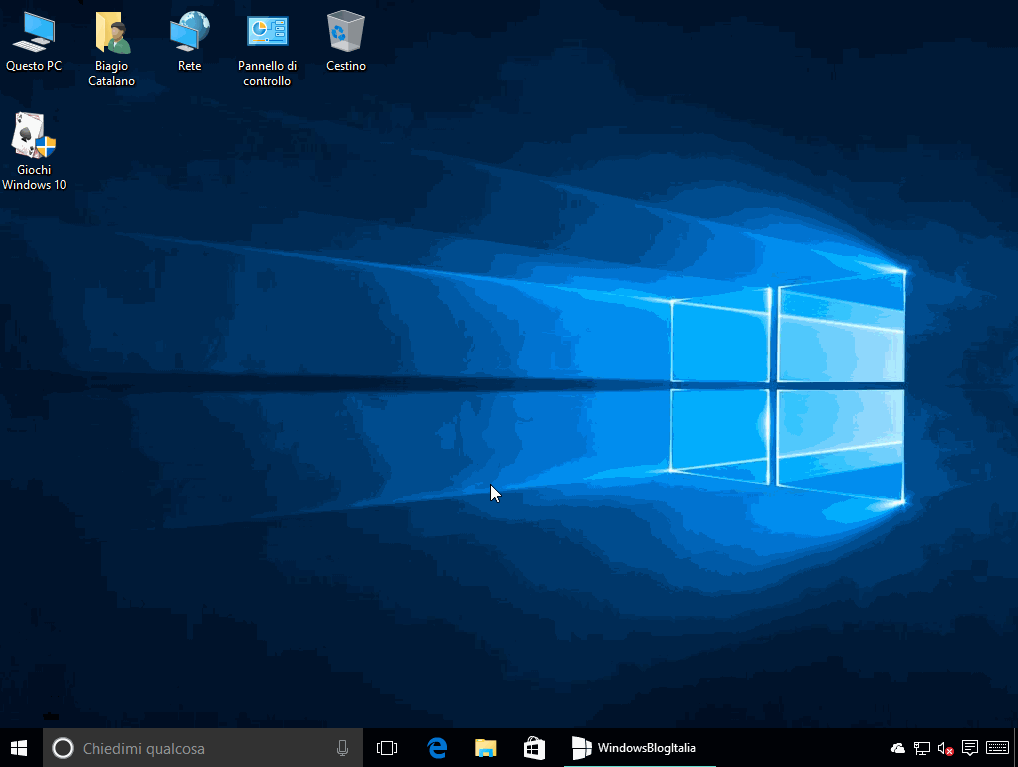This screenshot has height=767, width=1018.
Task: Open Task View from the taskbar
Action: click(387, 748)
